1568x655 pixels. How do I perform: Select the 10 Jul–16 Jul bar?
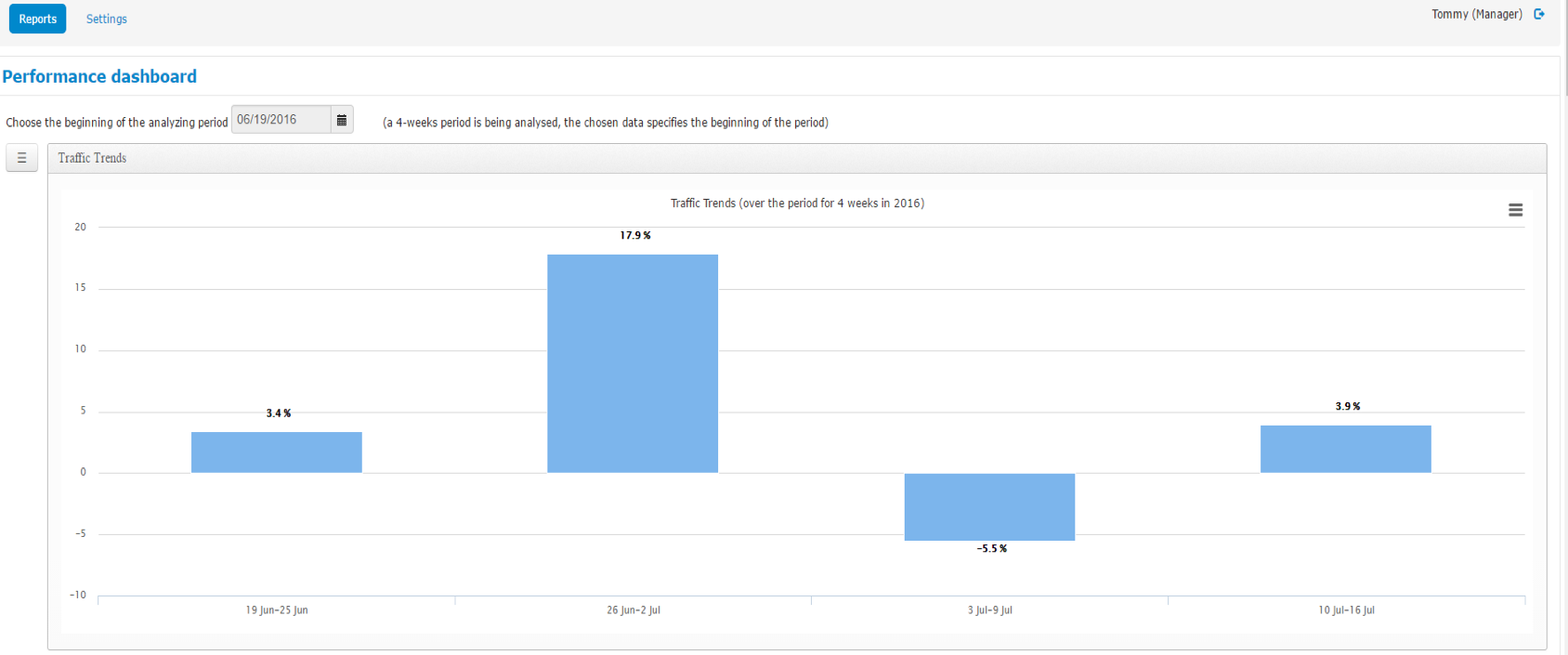(1345, 449)
